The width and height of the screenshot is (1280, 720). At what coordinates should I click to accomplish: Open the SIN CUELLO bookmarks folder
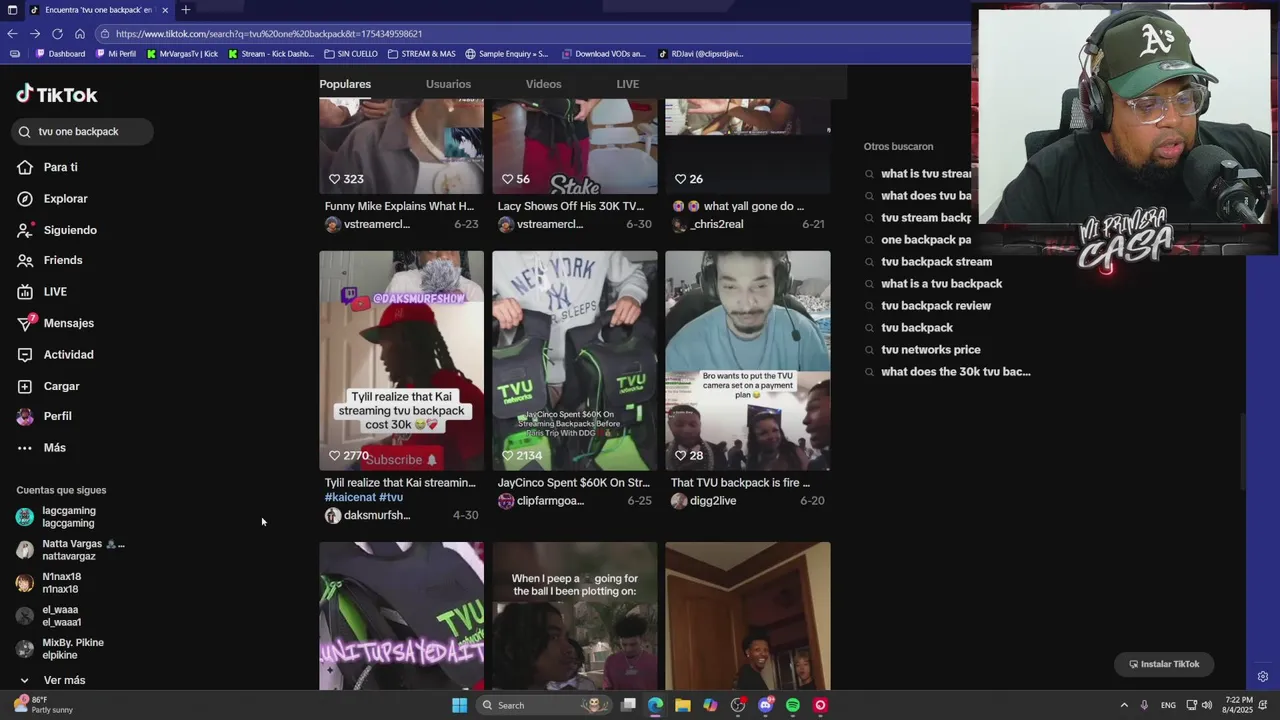point(352,54)
